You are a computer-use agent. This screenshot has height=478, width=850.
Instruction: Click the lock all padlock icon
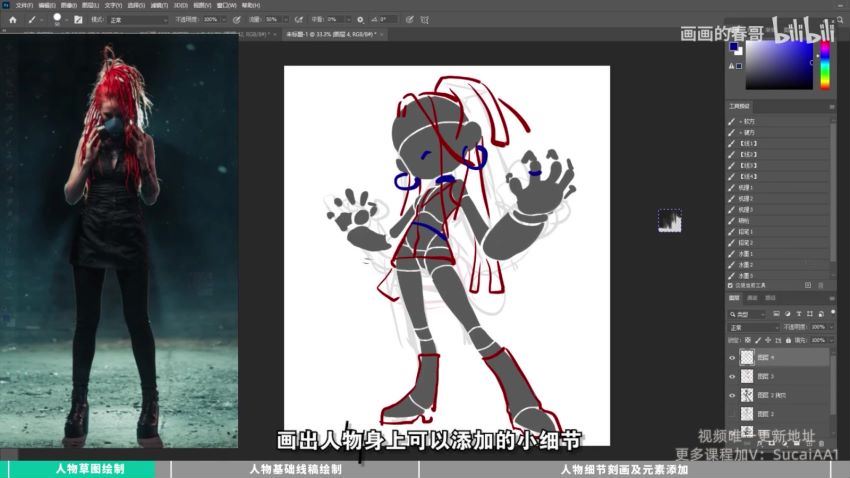coord(788,340)
